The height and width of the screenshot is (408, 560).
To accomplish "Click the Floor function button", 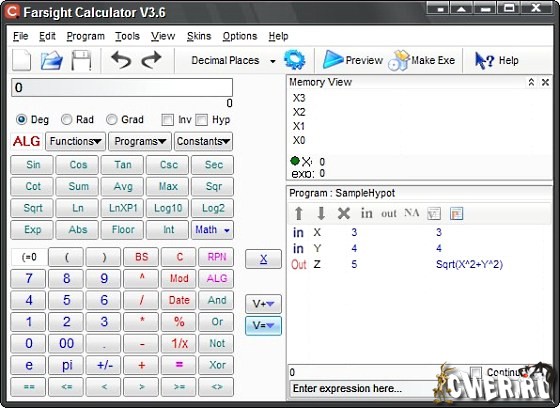I will (122, 230).
